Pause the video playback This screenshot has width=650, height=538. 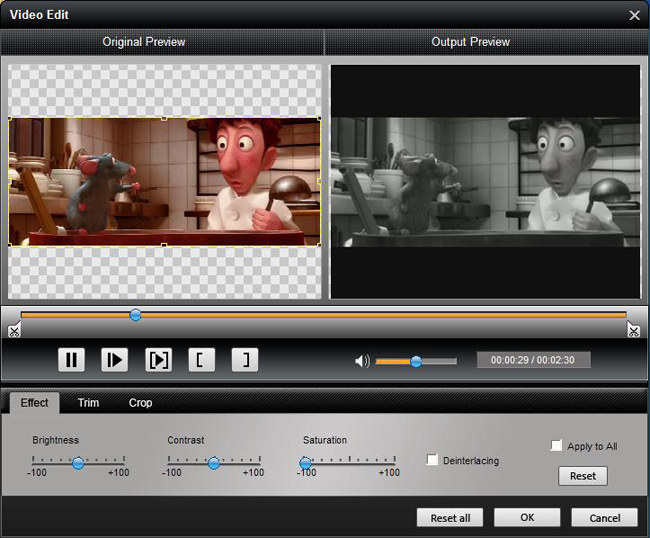tap(71, 360)
